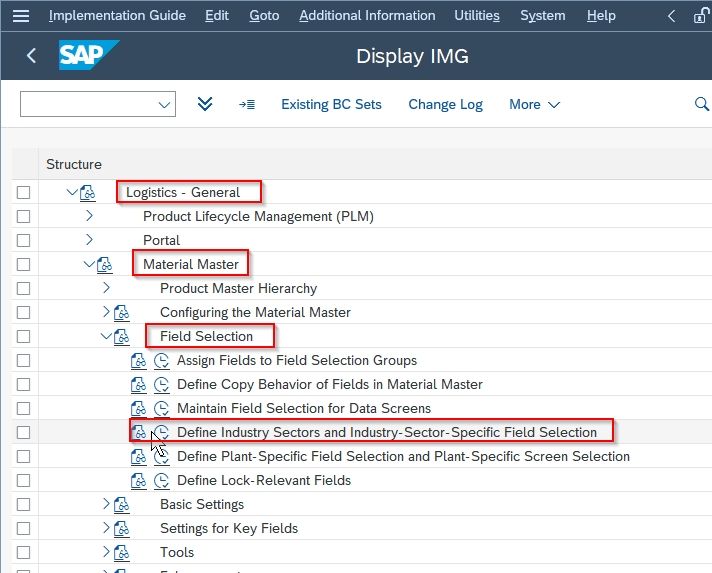Open the Help menu
712x573 pixels.
click(x=601, y=16)
